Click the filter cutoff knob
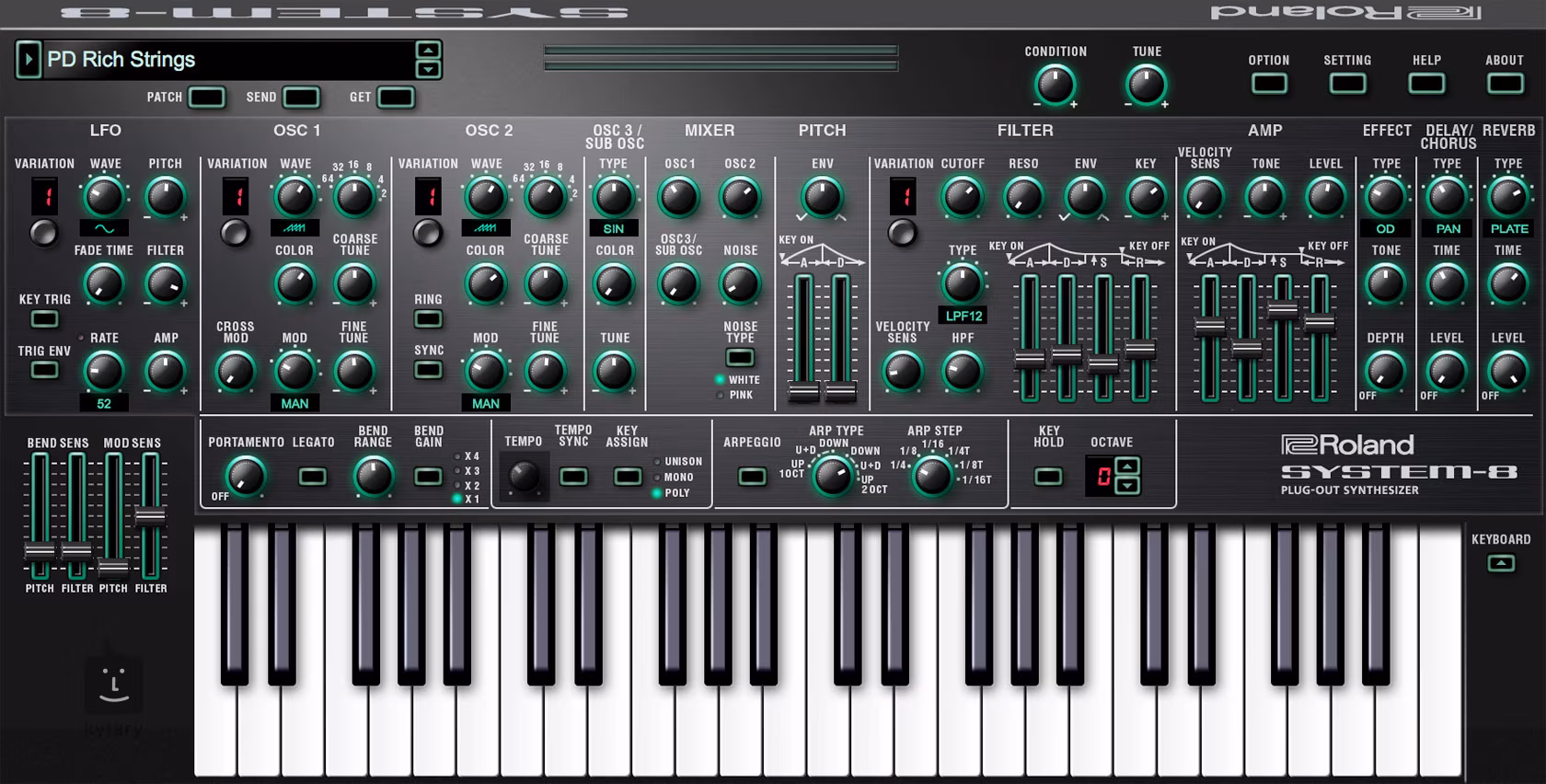 pos(962,197)
